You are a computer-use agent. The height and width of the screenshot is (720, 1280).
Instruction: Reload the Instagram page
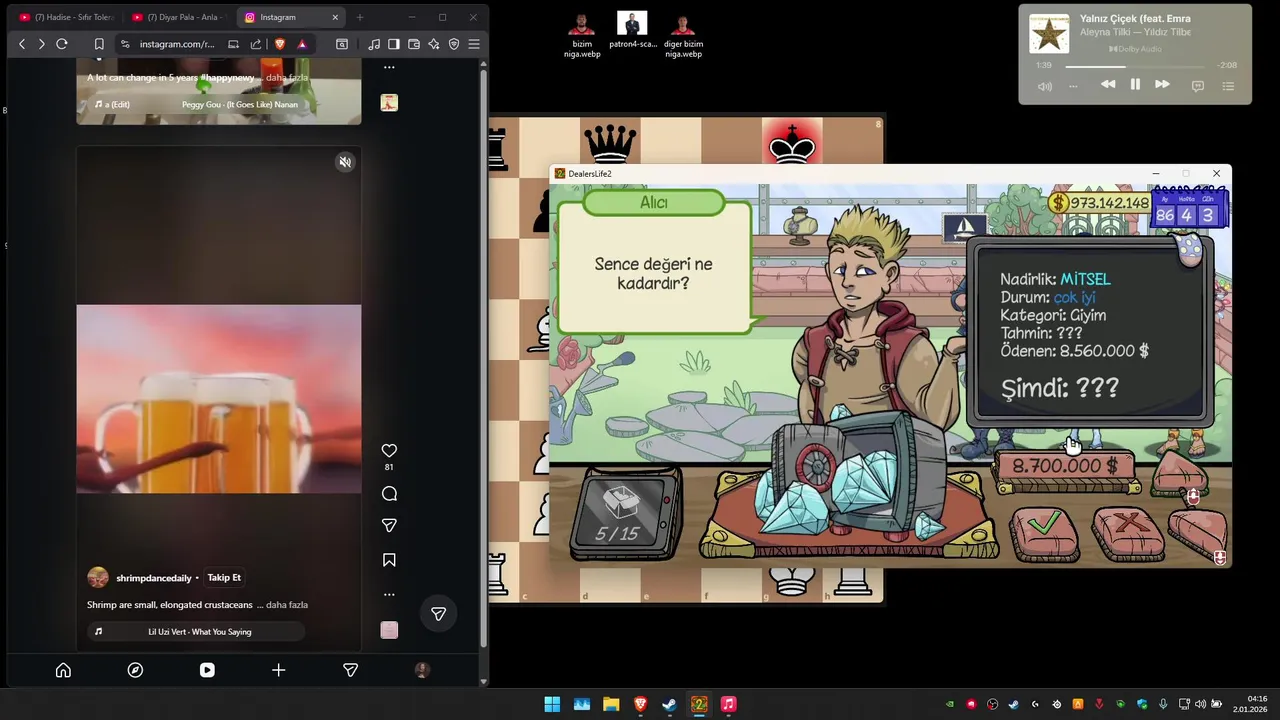(x=62, y=44)
